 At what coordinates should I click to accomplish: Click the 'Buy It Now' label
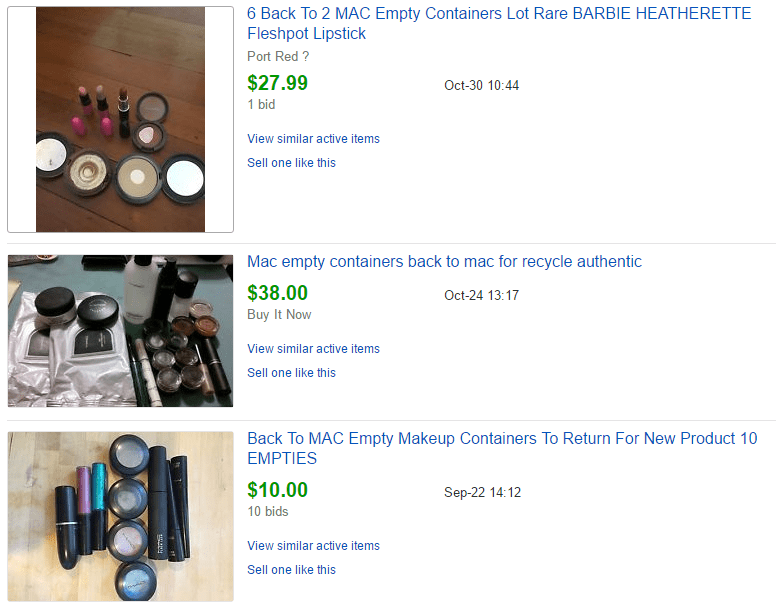(279, 315)
